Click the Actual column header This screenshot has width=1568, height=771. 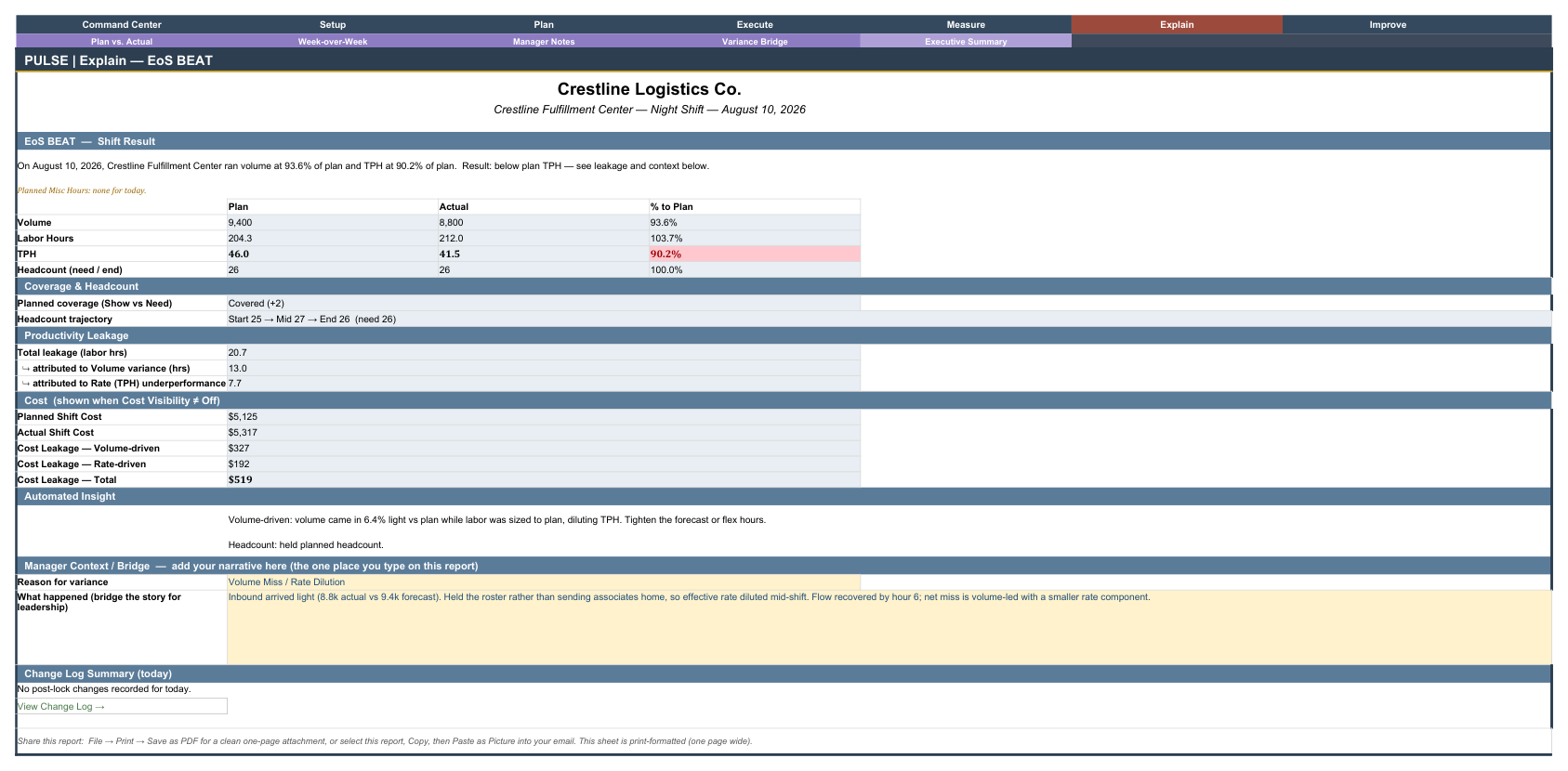544,207
